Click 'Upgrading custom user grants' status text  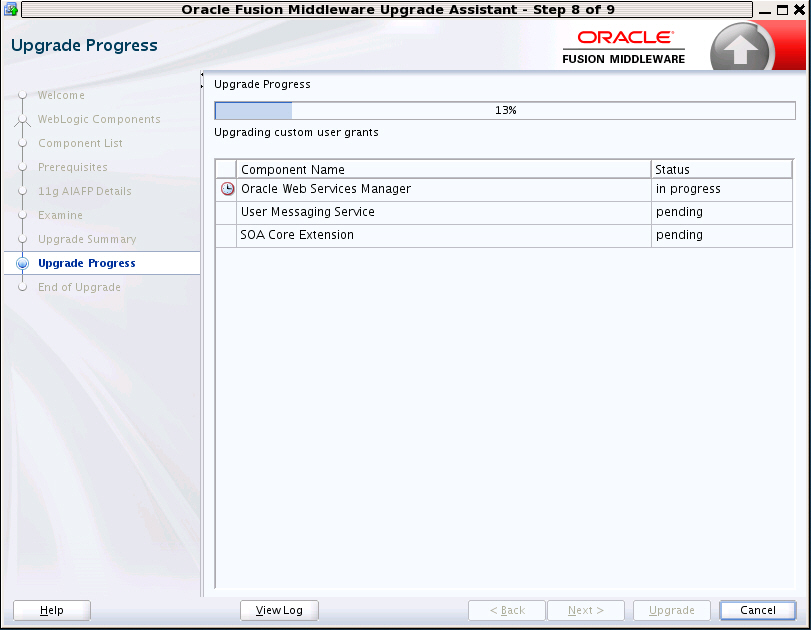(x=296, y=132)
